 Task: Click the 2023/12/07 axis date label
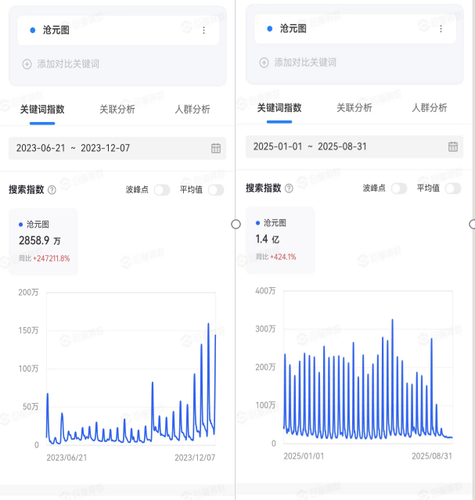(195, 458)
